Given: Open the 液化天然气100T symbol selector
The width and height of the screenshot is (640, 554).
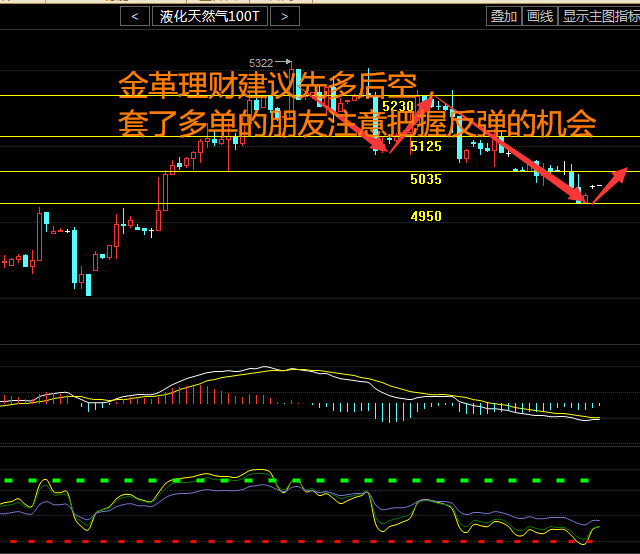Looking at the screenshot, I should tap(209, 16).
